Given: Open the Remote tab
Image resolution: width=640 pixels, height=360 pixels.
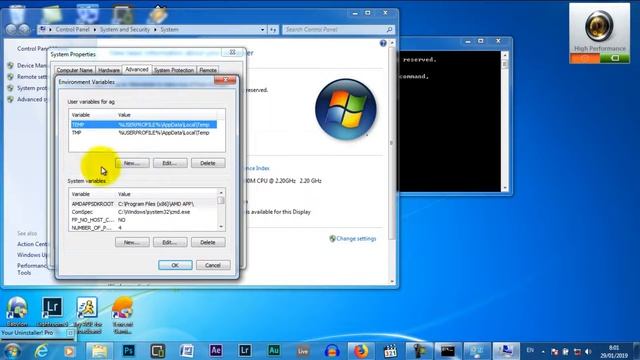Looking at the screenshot, I should (208, 70).
